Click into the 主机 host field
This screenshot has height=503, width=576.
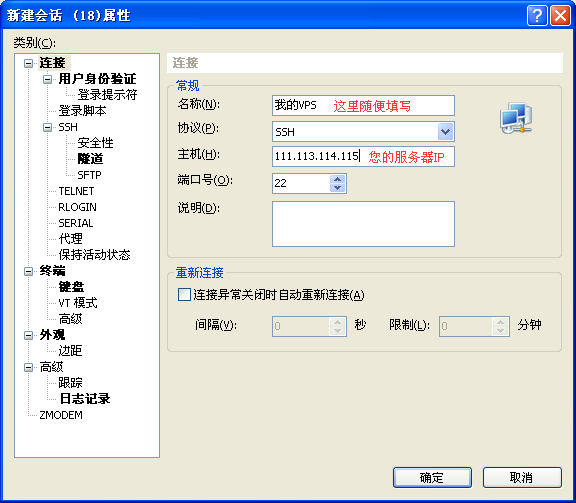[363, 157]
